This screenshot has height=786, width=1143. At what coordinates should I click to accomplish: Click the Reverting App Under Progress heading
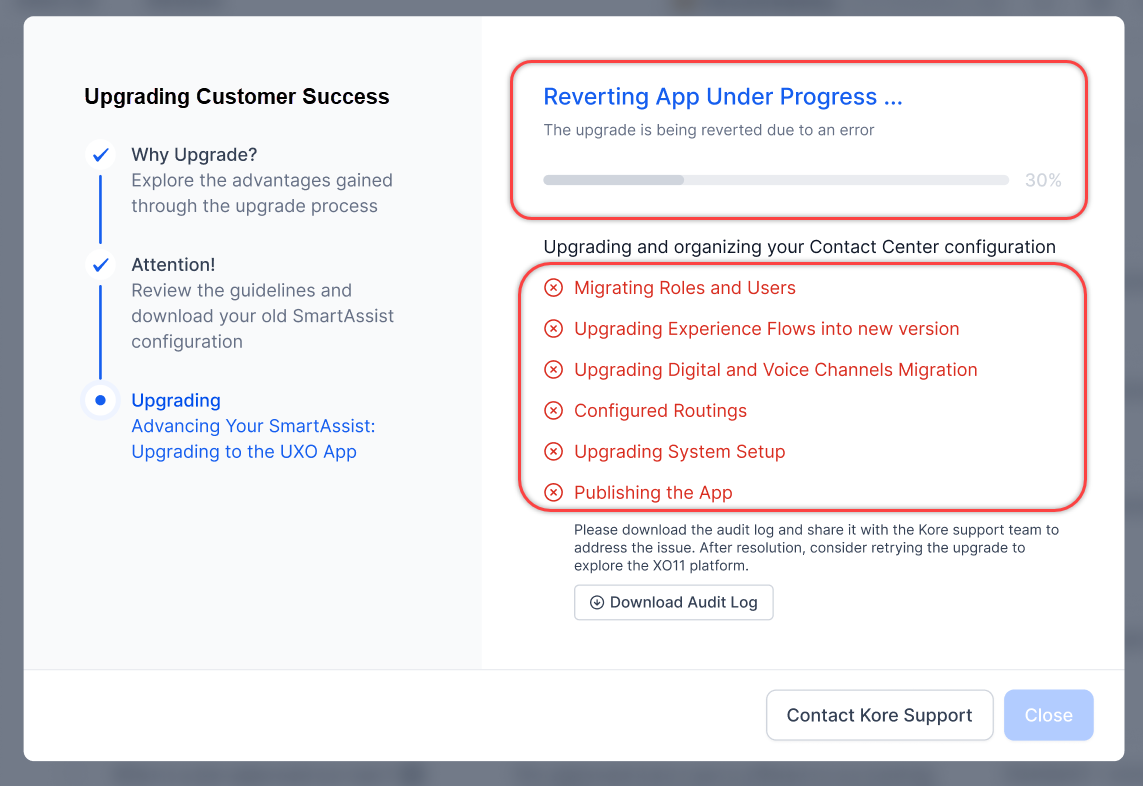[722, 97]
